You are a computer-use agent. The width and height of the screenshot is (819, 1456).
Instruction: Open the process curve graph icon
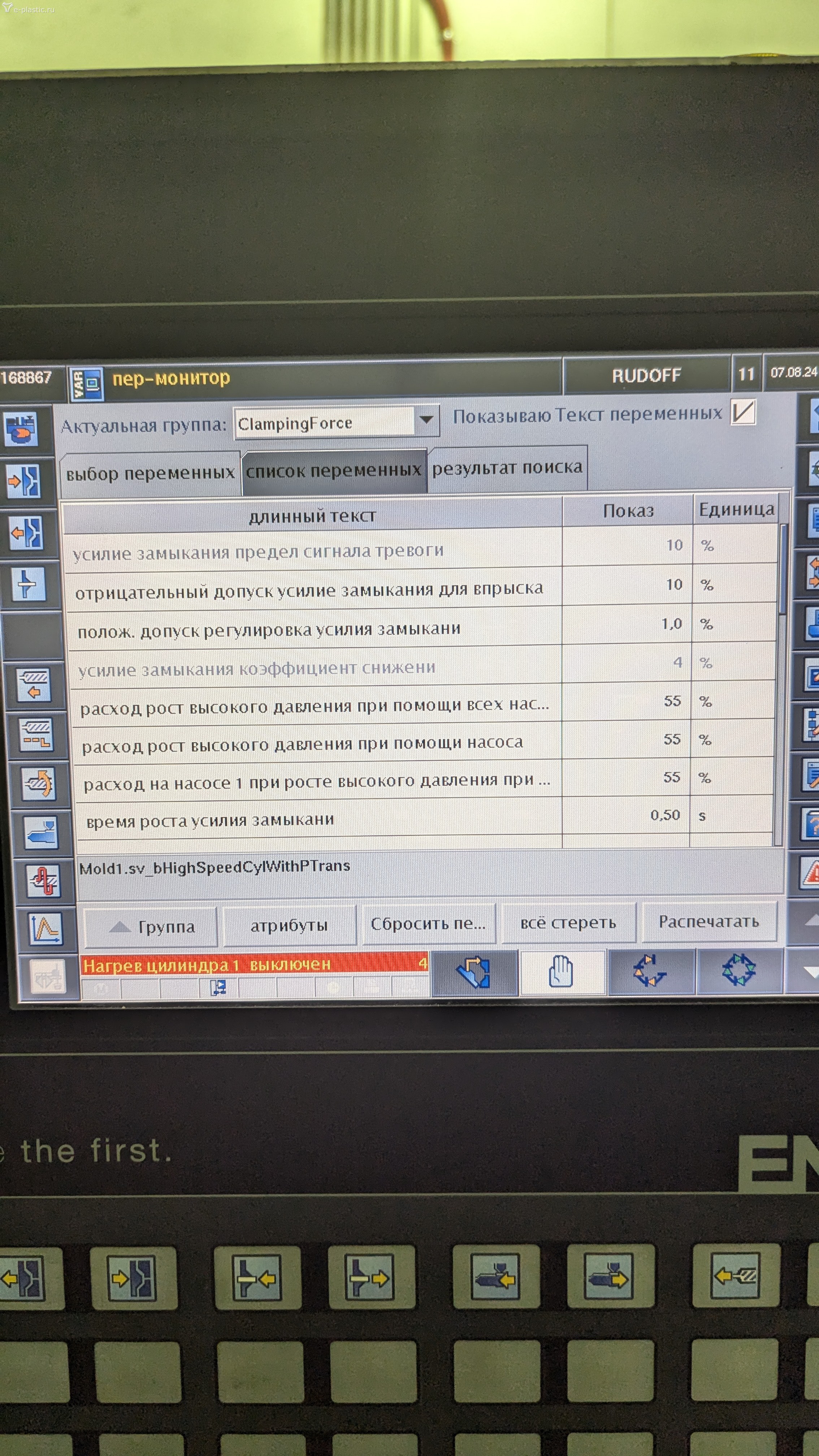click(46, 930)
